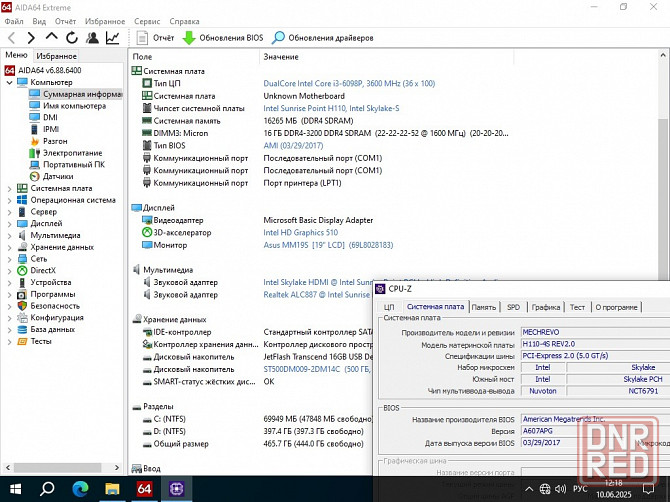Go forward with the right arrow icon

click(31, 38)
